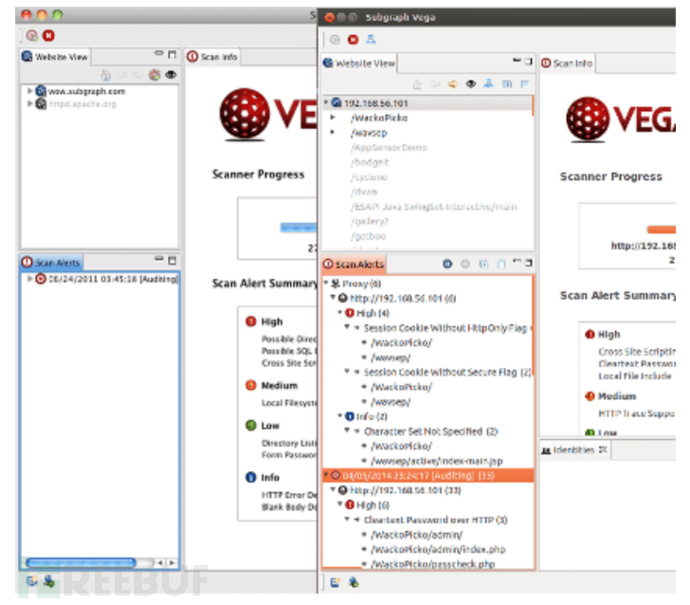
Task: Click the front Subgraph Vega window title bar
Action: point(497,17)
